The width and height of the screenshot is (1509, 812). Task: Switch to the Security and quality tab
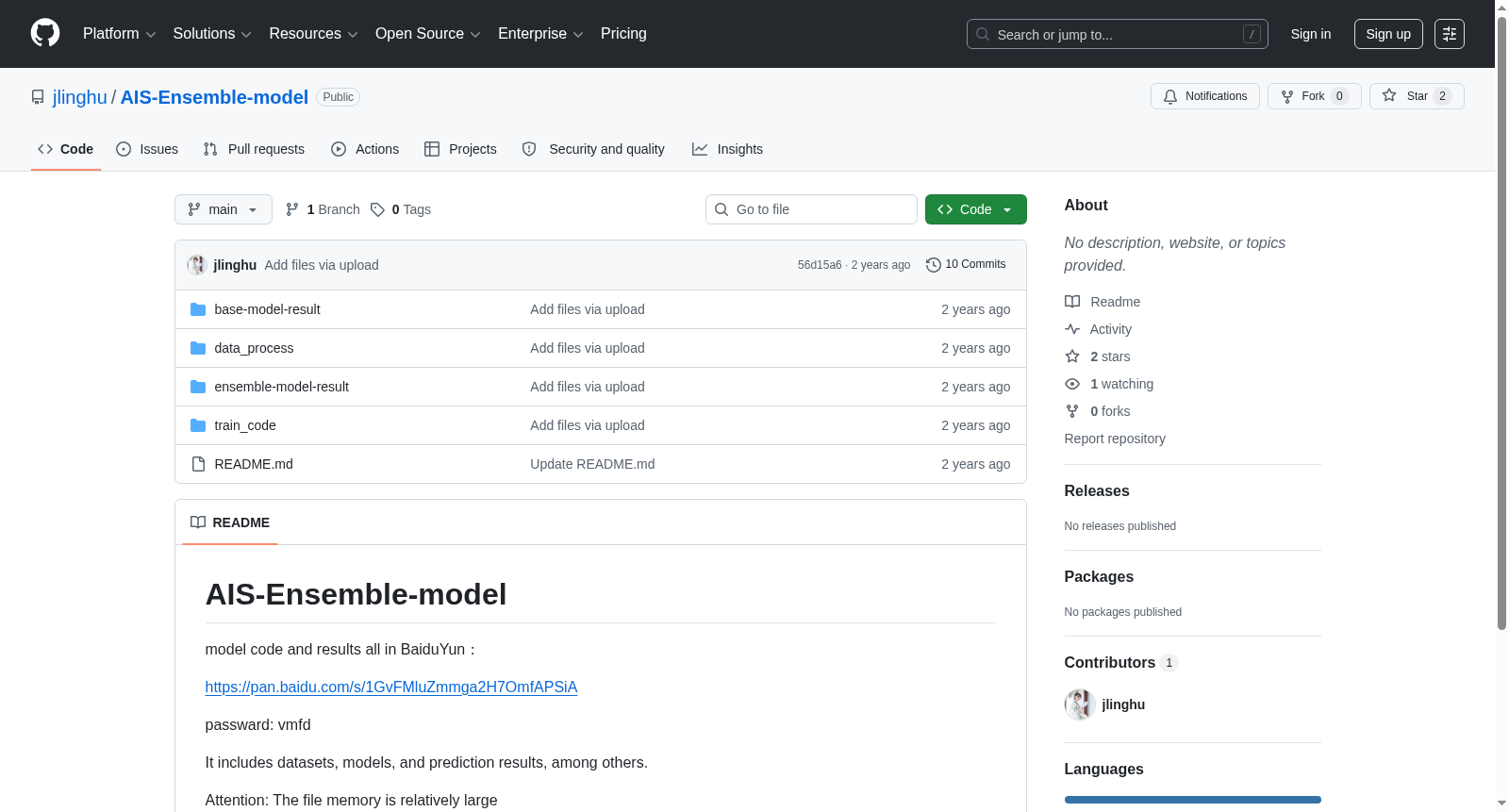(593, 149)
